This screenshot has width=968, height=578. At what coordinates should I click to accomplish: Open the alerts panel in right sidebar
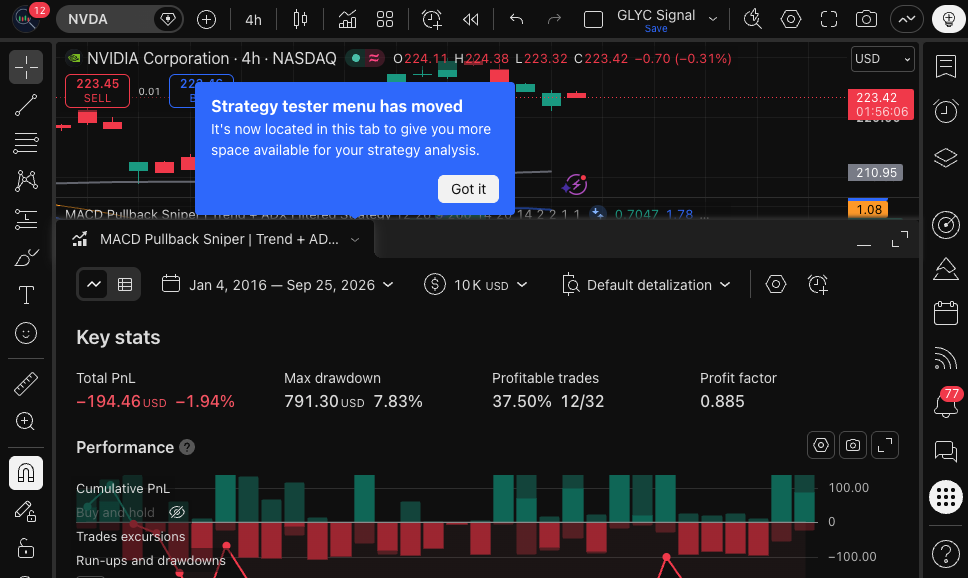(946, 111)
